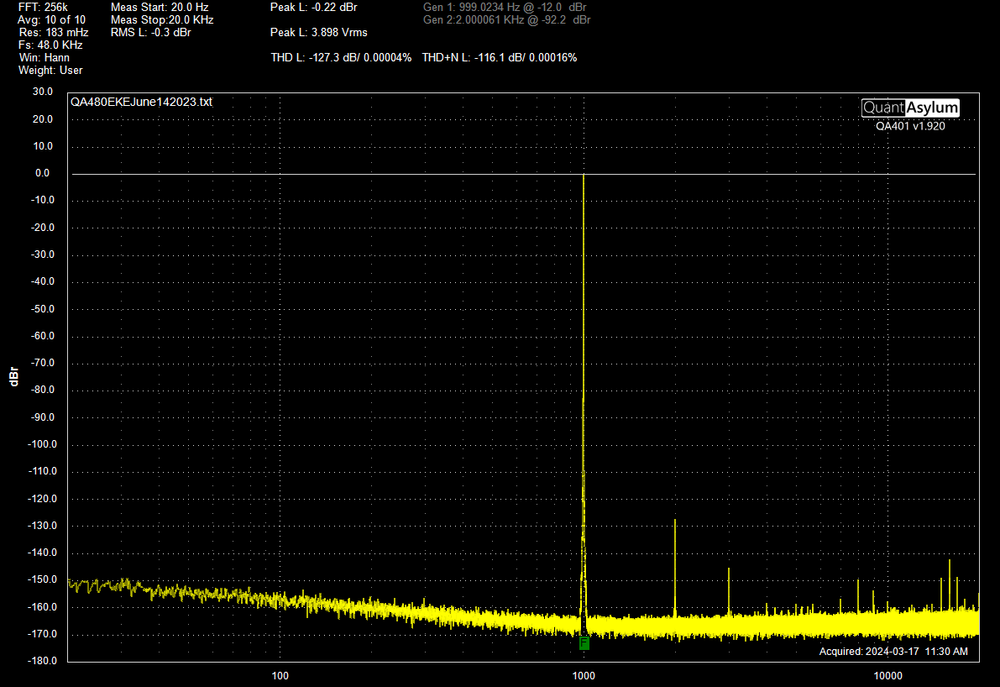Click the dBr vertical axis label
Viewport: 1000px width, 687px height.
[14, 376]
